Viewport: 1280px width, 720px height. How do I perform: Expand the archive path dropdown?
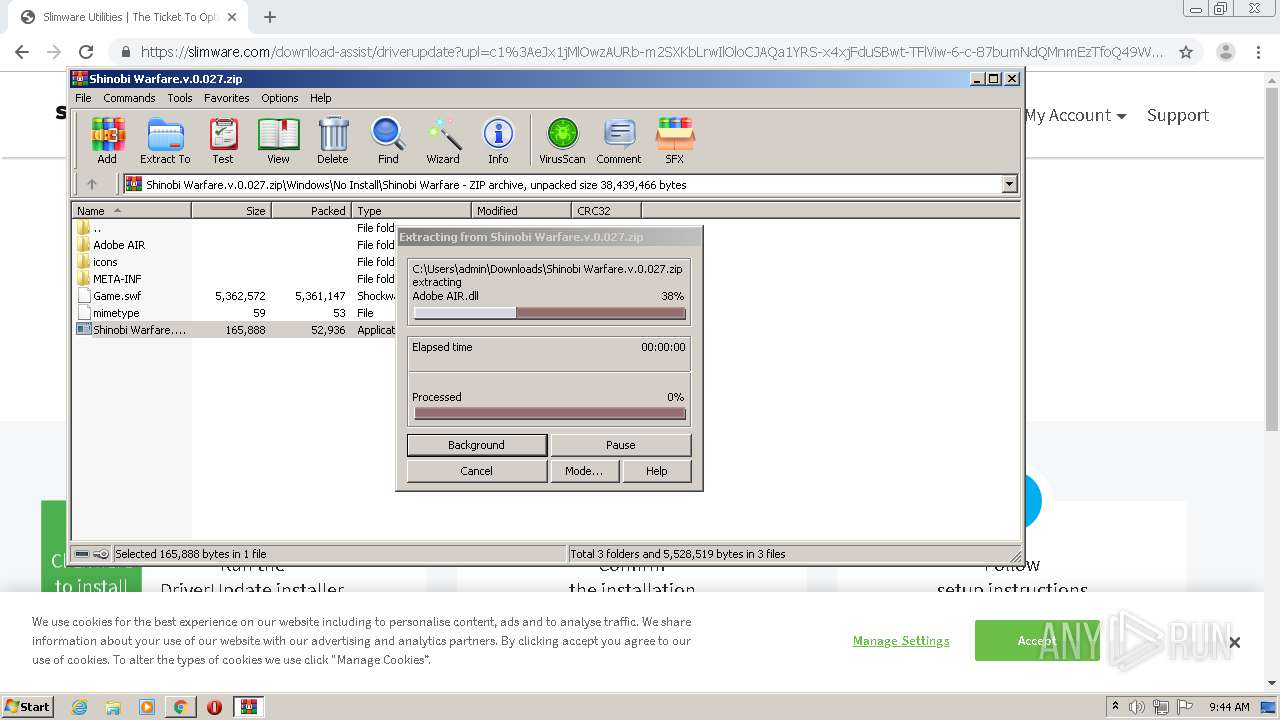click(x=1009, y=184)
